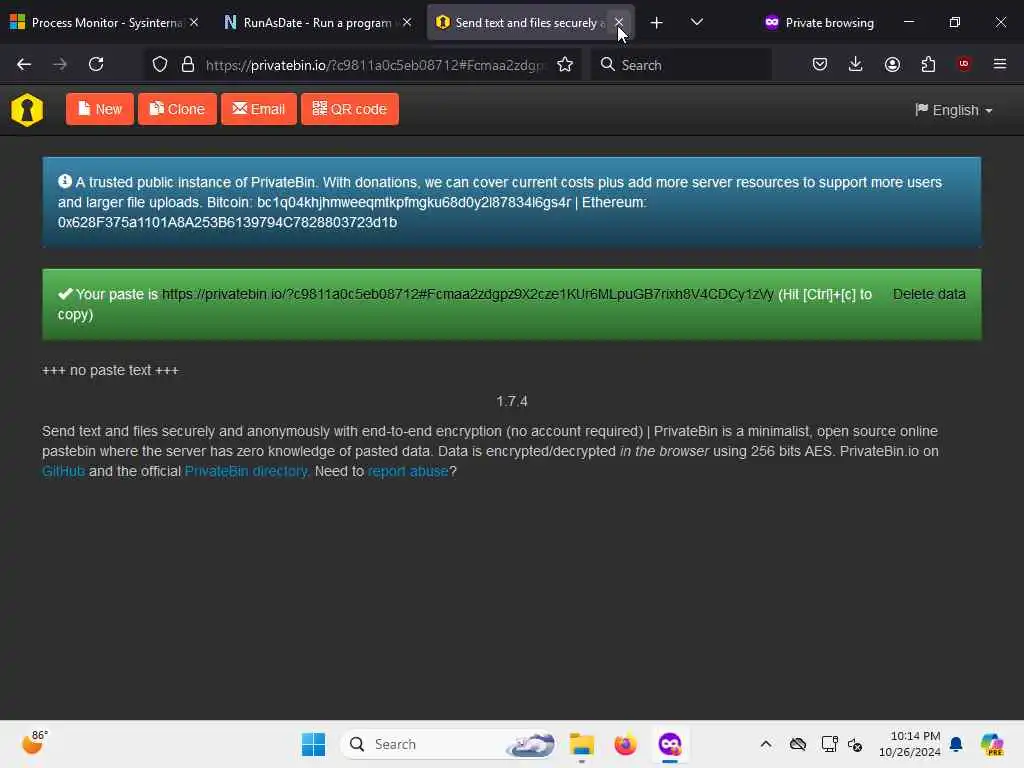Close the PrivateBin tab
The image size is (1024, 768).
coord(618,22)
